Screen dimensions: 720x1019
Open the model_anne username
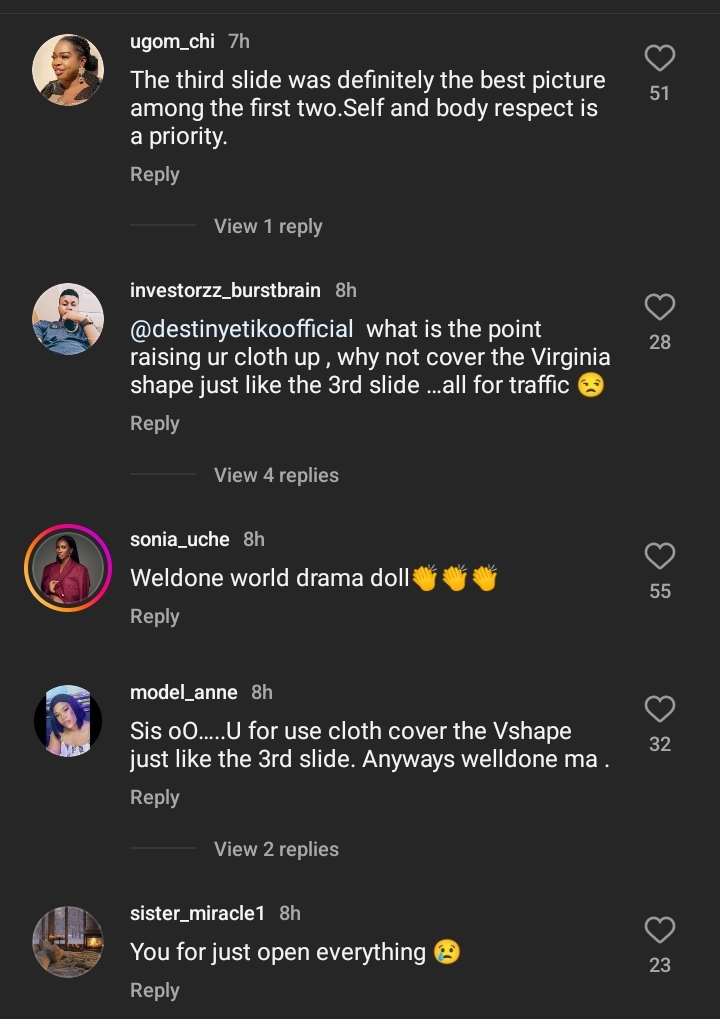[x=184, y=692]
